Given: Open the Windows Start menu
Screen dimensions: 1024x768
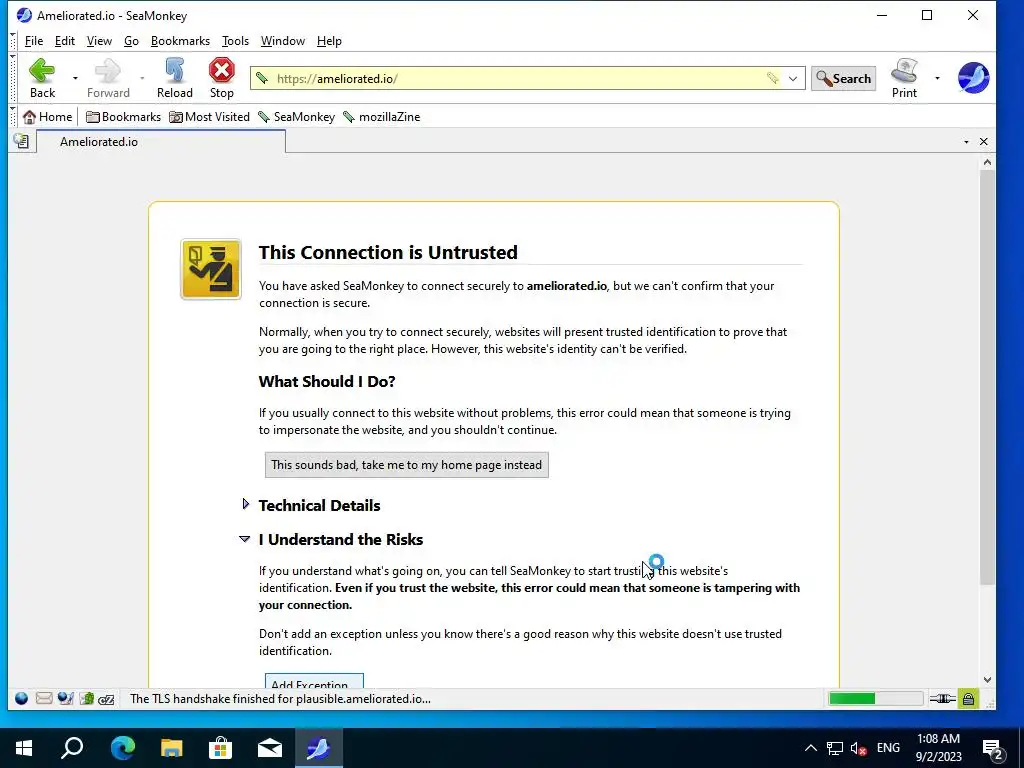Looking at the screenshot, I should point(24,748).
